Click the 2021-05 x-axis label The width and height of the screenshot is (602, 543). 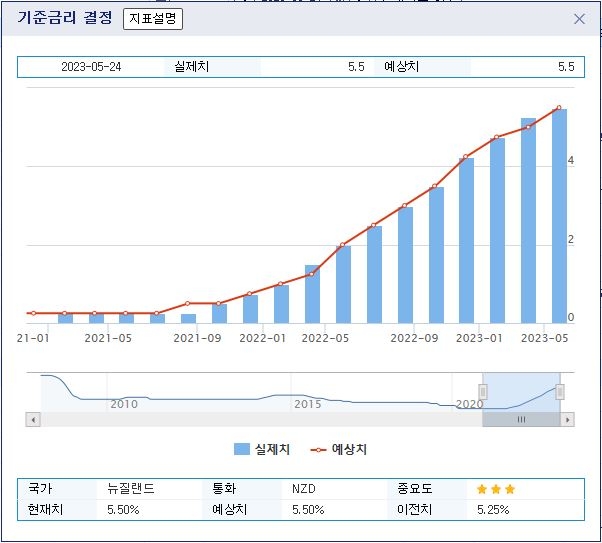tap(108, 338)
